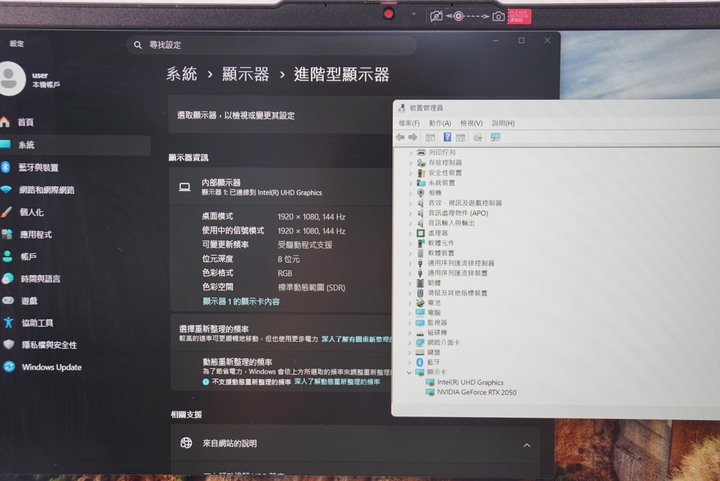Click the show/hide console tree toolbar icon
Viewport: 720px width, 481px height.
[x=430, y=137]
